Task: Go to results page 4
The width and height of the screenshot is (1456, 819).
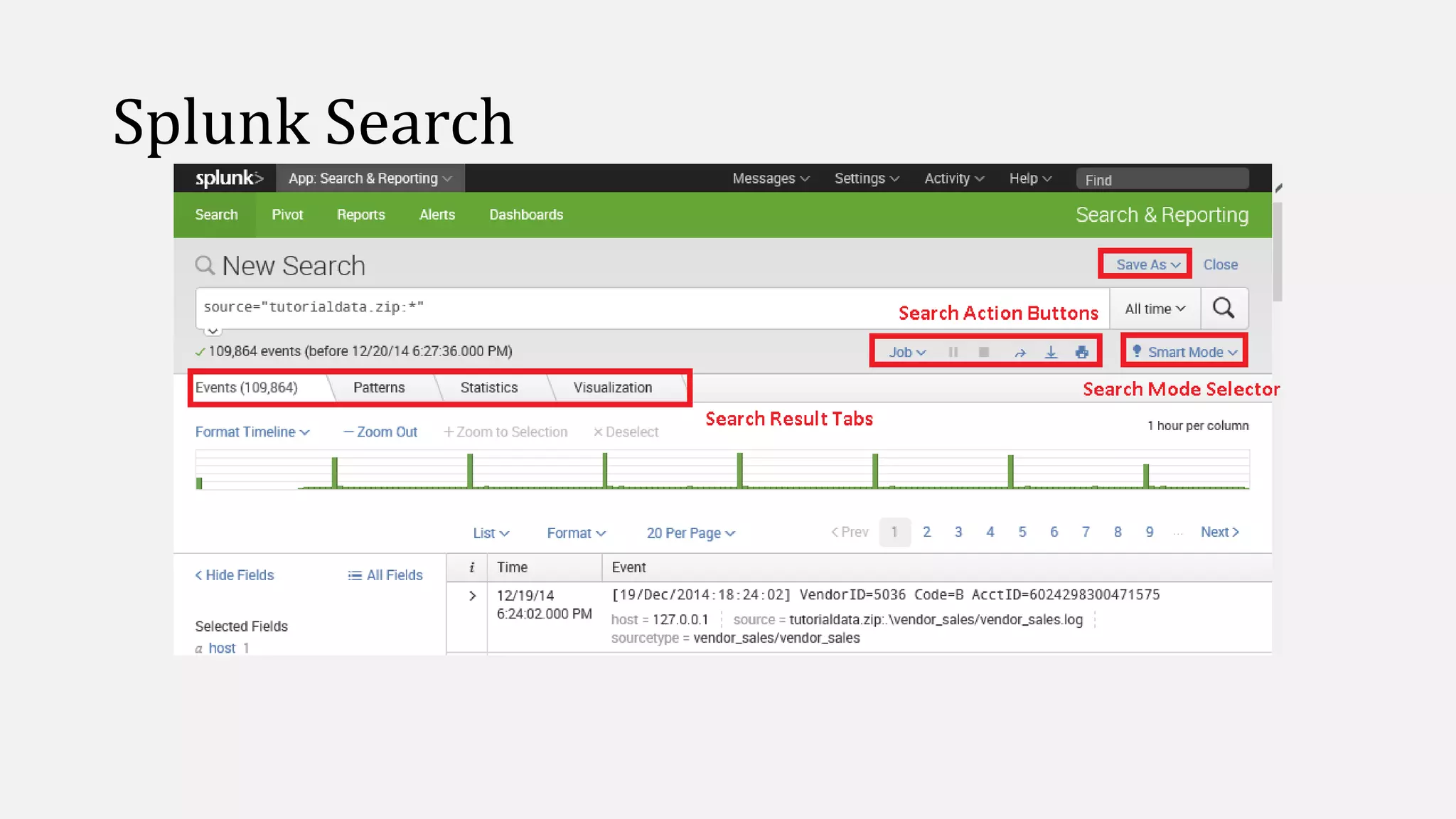Action: [990, 532]
